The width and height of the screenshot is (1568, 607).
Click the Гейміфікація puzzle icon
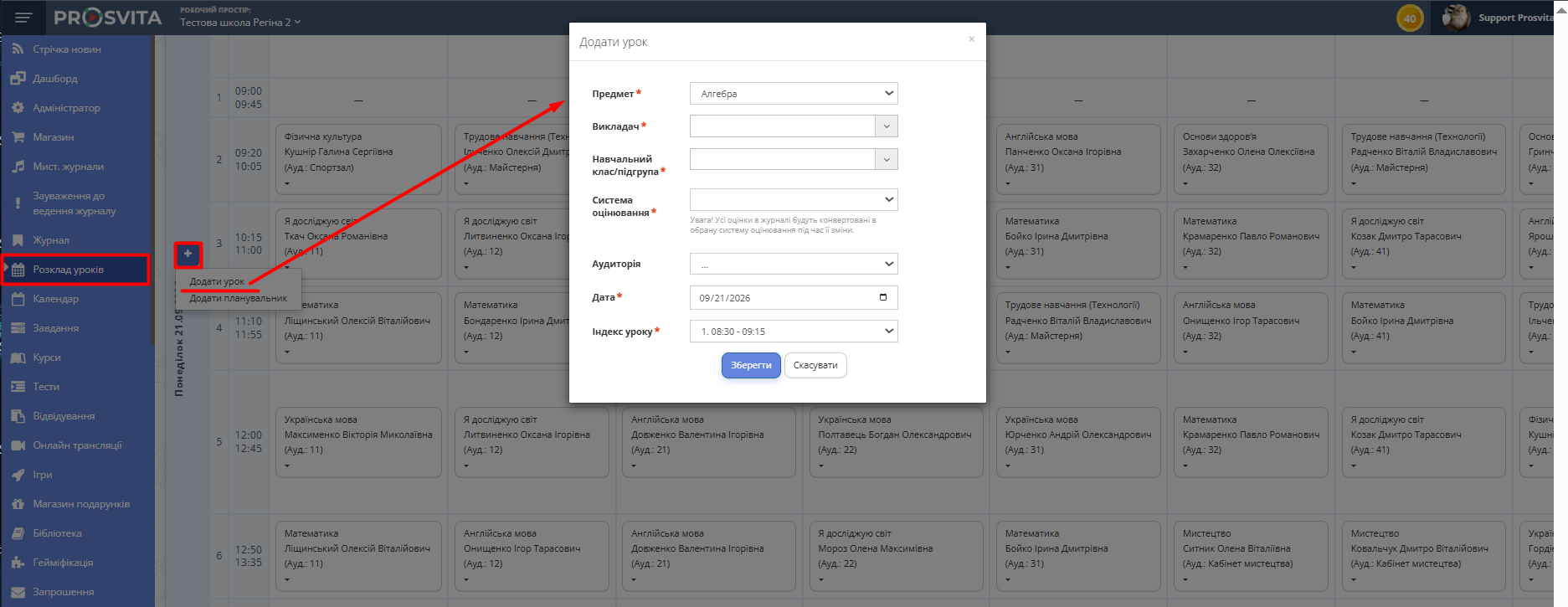click(18, 563)
